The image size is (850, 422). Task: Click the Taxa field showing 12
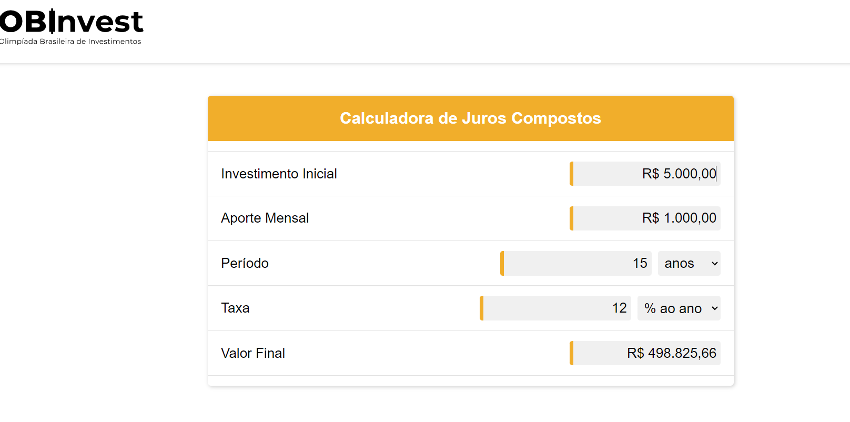tap(555, 308)
